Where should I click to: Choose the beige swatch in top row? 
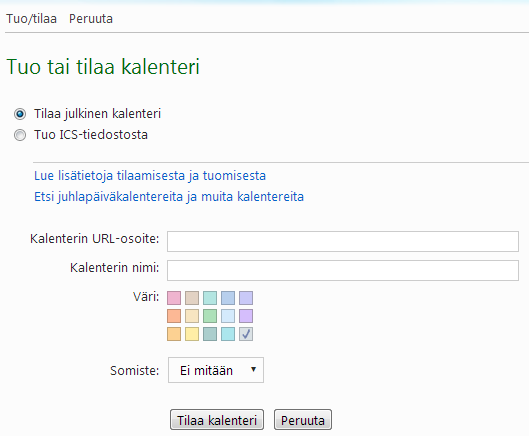click(192, 298)
